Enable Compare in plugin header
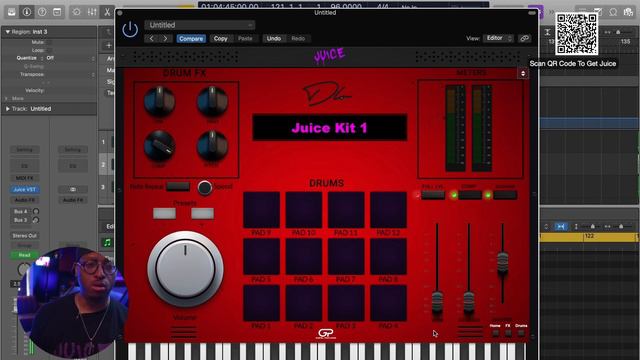 coord(191,38)
